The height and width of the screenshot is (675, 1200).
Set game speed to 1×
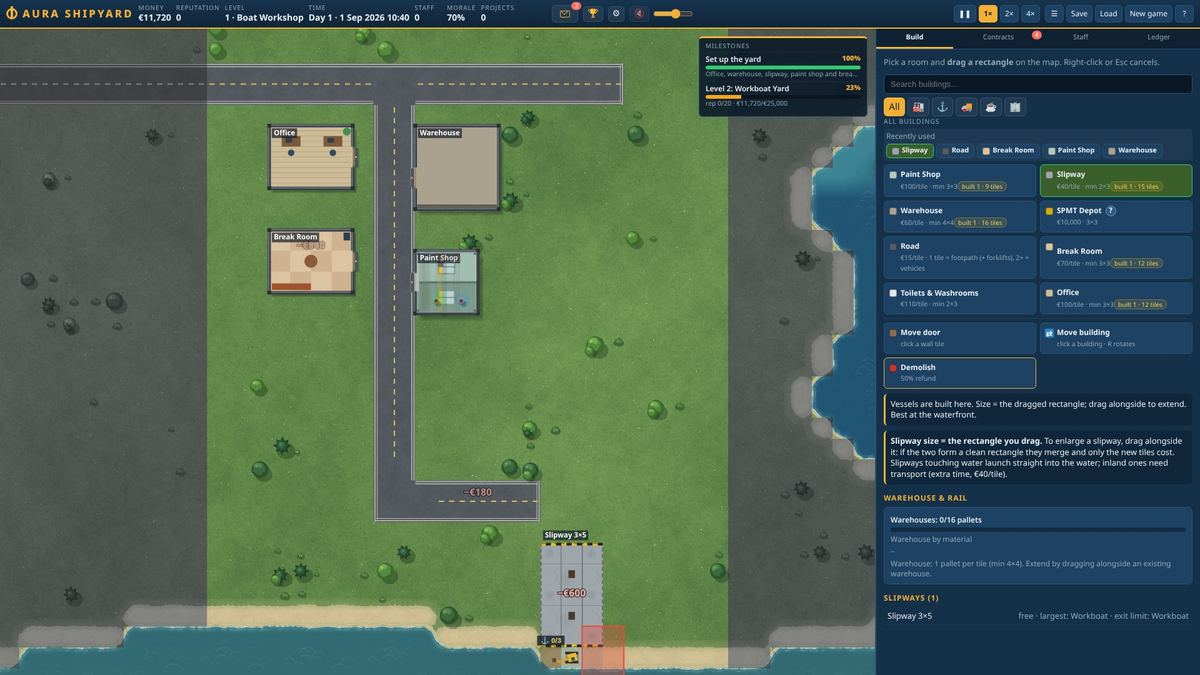coord(988,14)
